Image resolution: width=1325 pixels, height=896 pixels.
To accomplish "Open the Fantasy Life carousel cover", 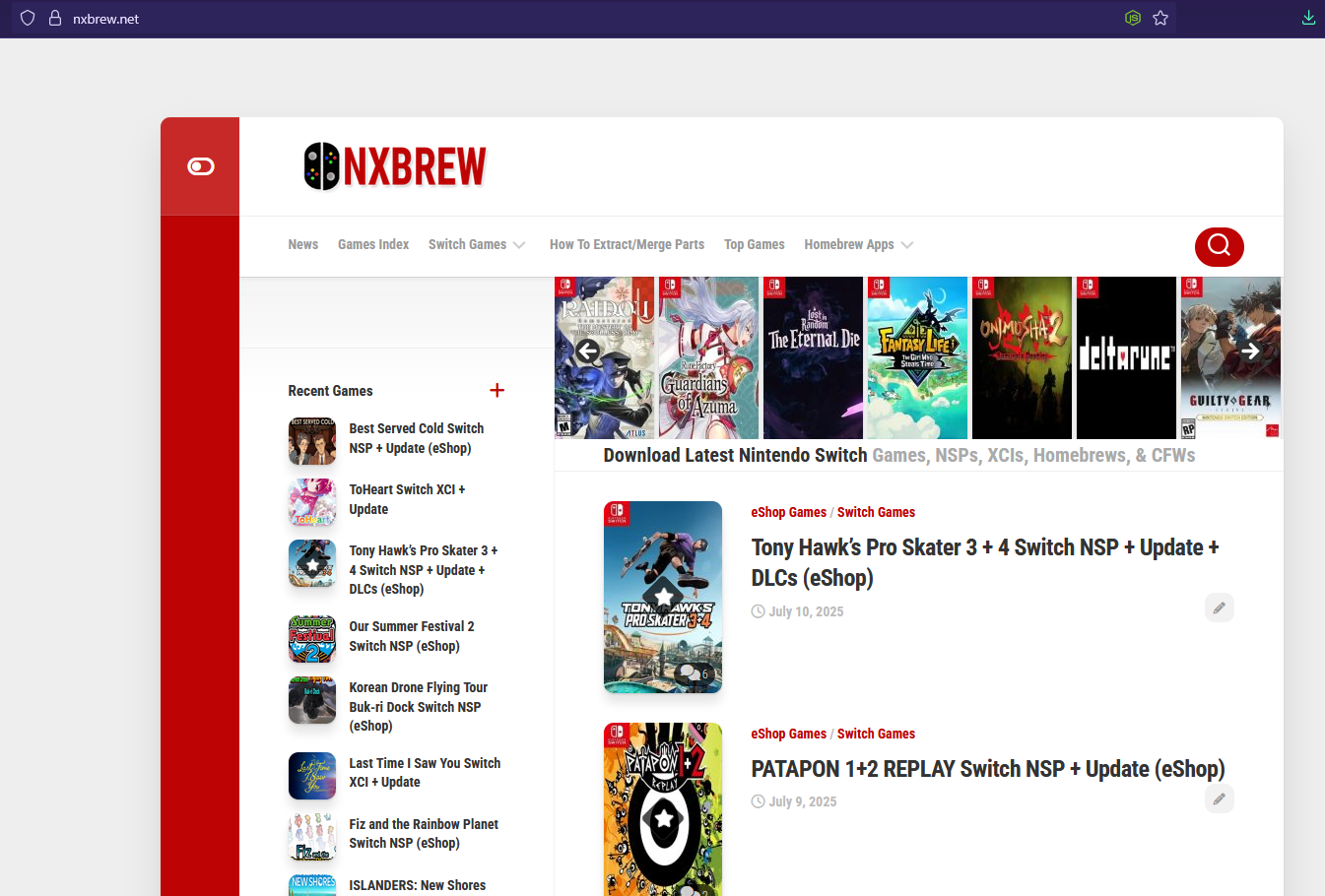I will (x=918, y=357).
